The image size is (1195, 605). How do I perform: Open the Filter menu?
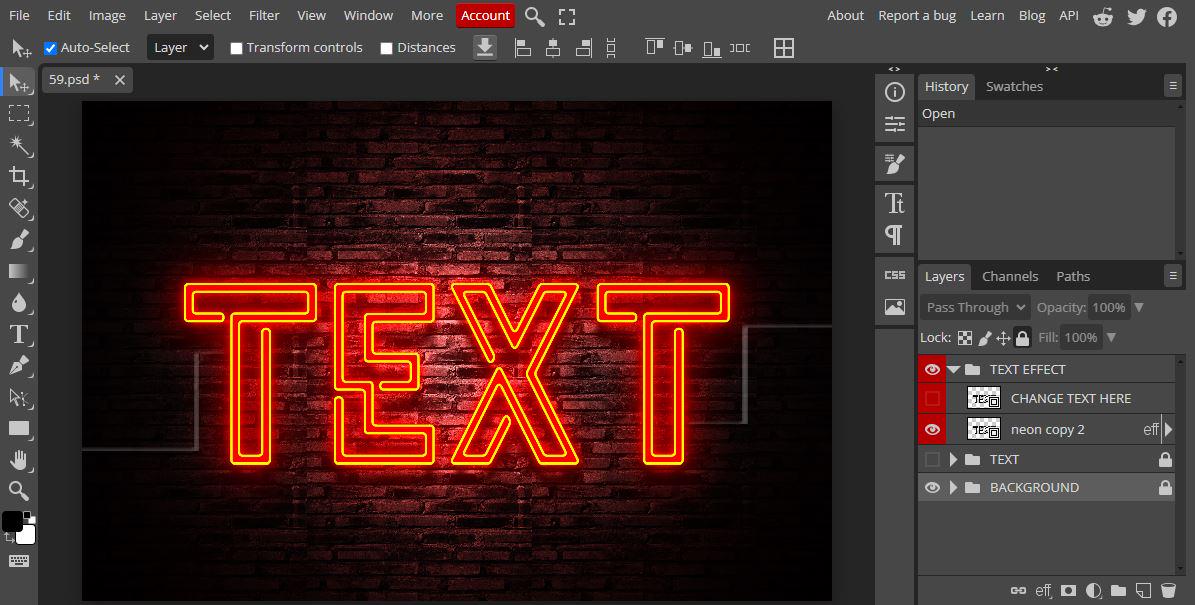[x=263, y=15]
